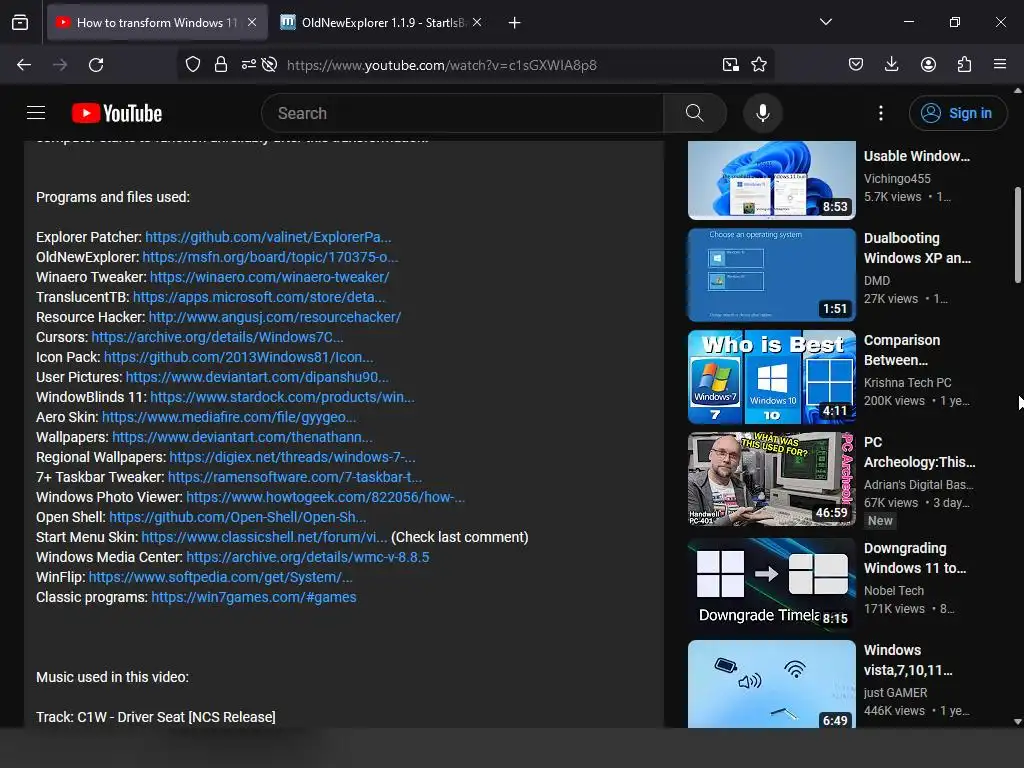This screenshot has height=768, width=1024.
Task: Open the 'Downgrading Windows 11 to...' video title
Action: coord(915,558)
